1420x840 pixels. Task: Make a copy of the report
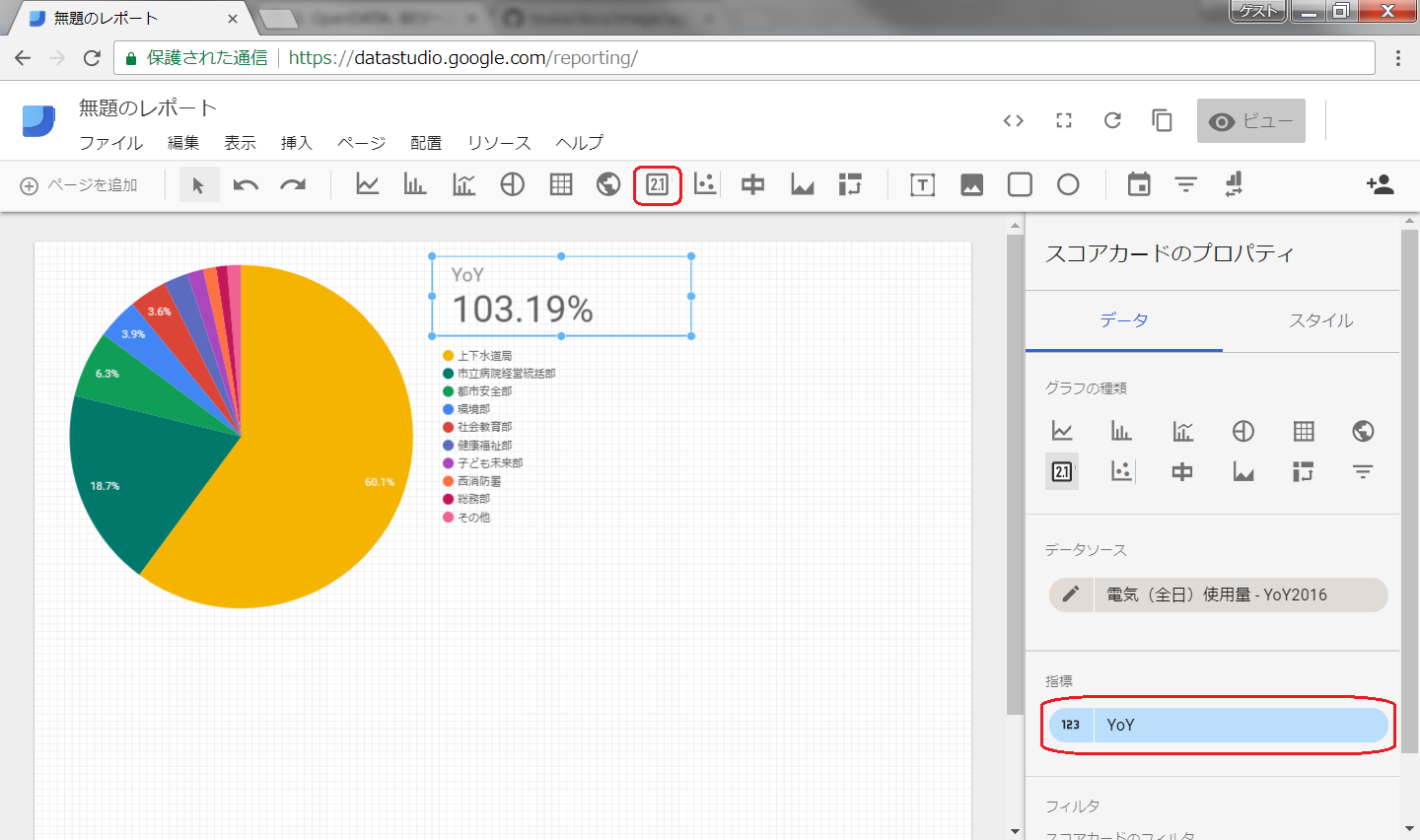click(x=1162, y=120)
